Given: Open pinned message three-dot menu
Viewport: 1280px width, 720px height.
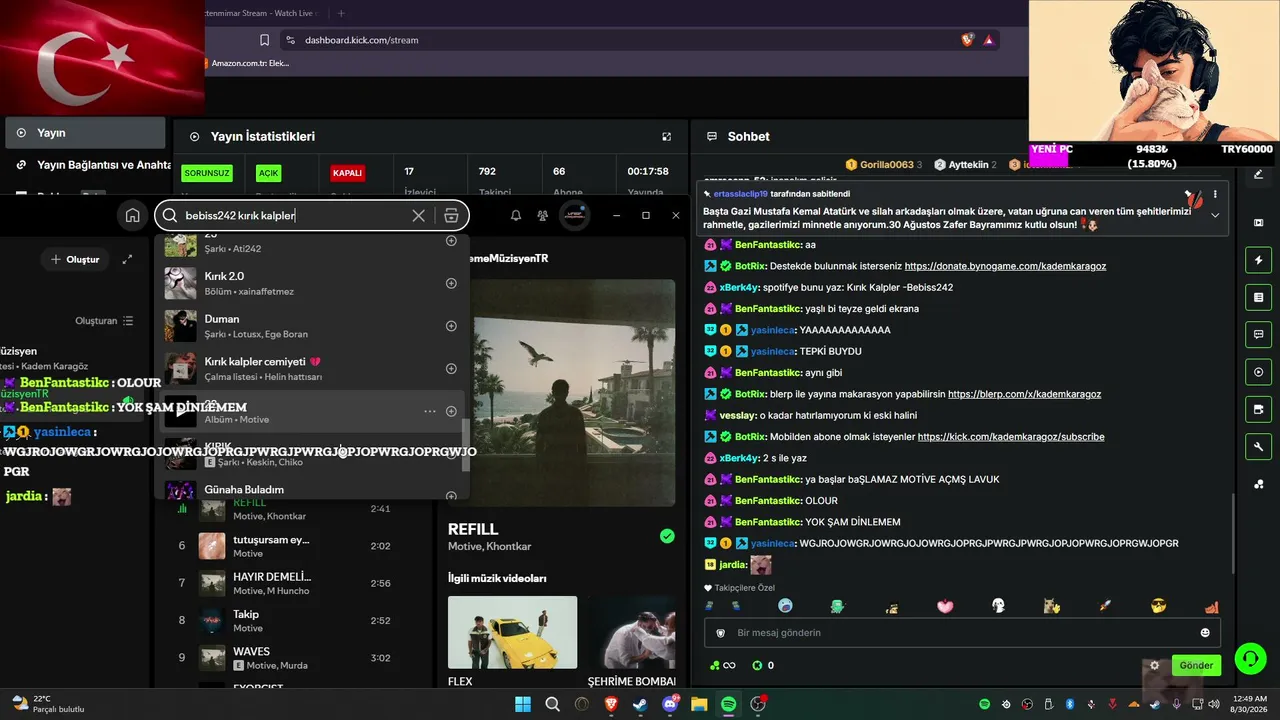Looking at the screenshot, I should point(1215,194).
